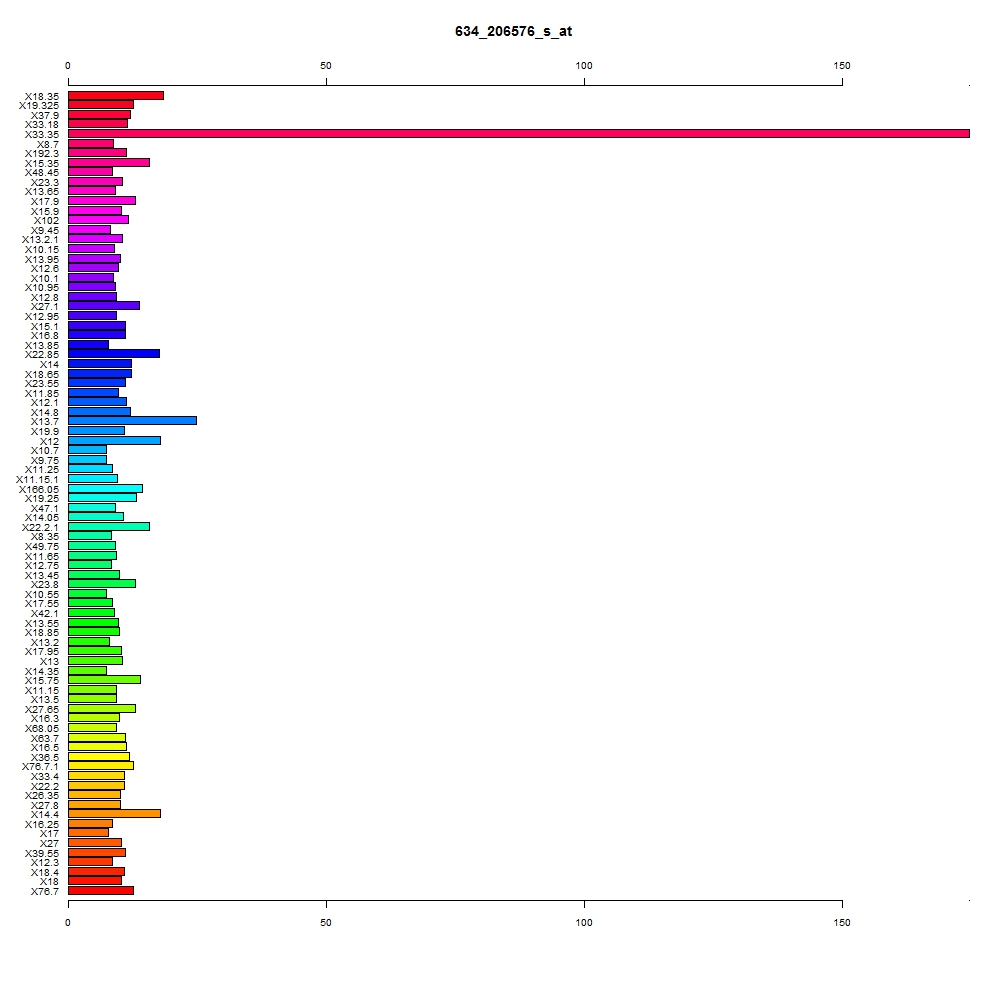The image size is (1000, 1000).
Task: Select the X18.35 label
Action: pyautogui.click(x=41, y=97)
